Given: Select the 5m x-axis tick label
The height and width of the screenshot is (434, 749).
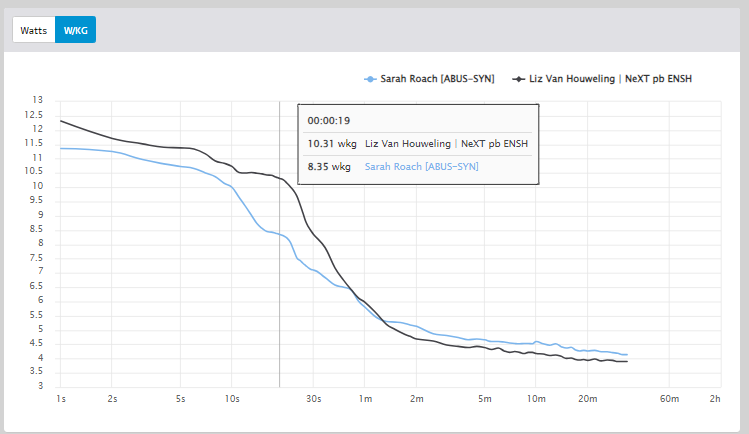Looking at the screenshot, I should tap(484, 399).
